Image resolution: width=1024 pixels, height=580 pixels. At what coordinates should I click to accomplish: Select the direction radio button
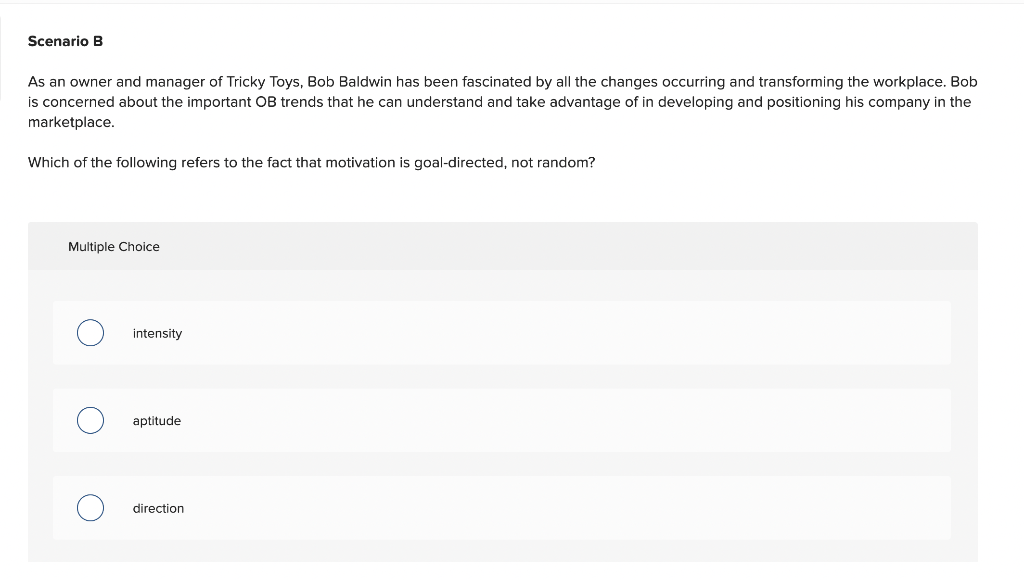click(90, 508)
